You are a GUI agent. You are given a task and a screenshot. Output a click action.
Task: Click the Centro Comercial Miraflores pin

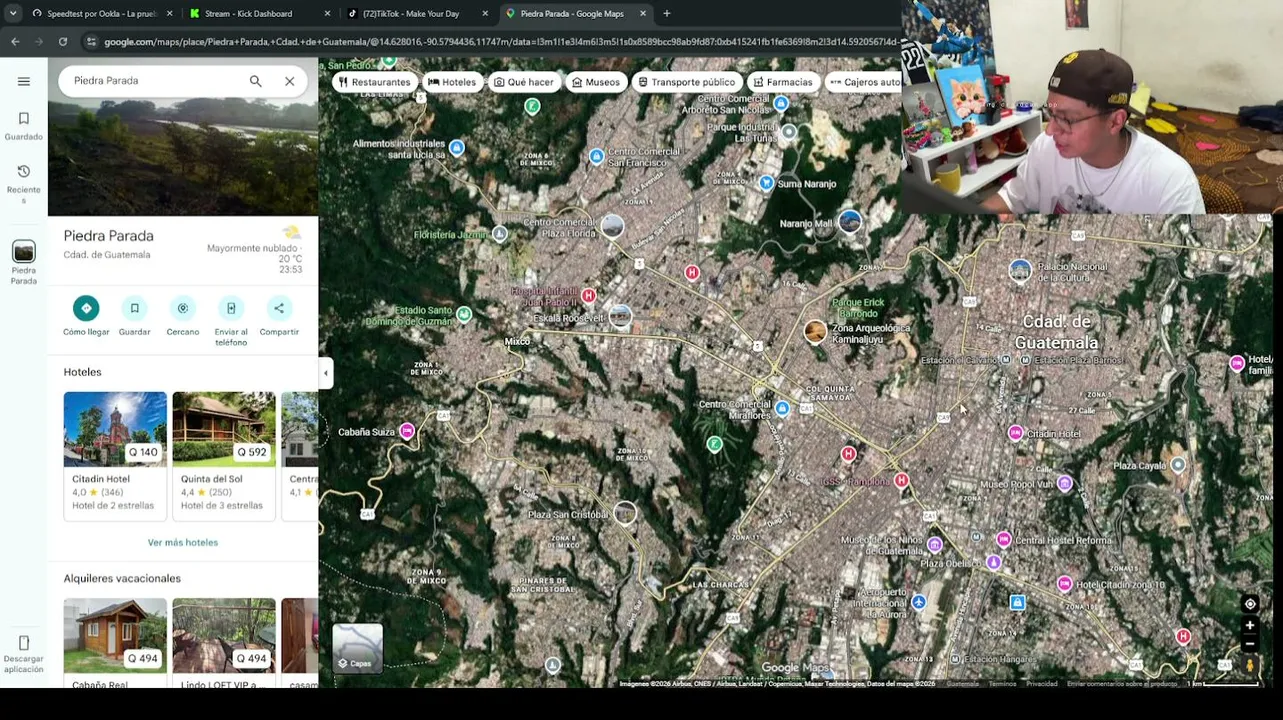(x=782, y=408)
